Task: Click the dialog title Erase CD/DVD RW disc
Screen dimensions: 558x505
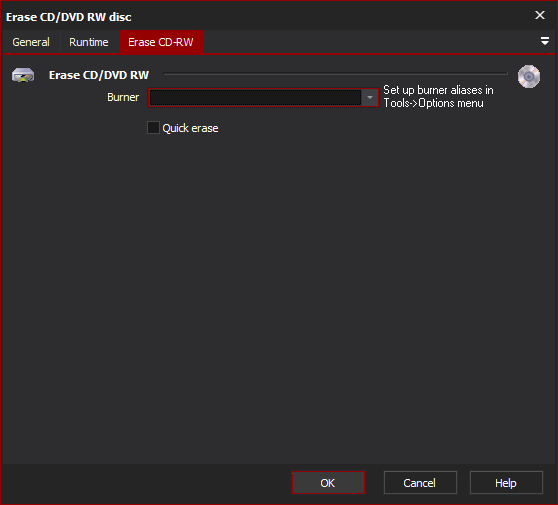Action: click(69, 17)
